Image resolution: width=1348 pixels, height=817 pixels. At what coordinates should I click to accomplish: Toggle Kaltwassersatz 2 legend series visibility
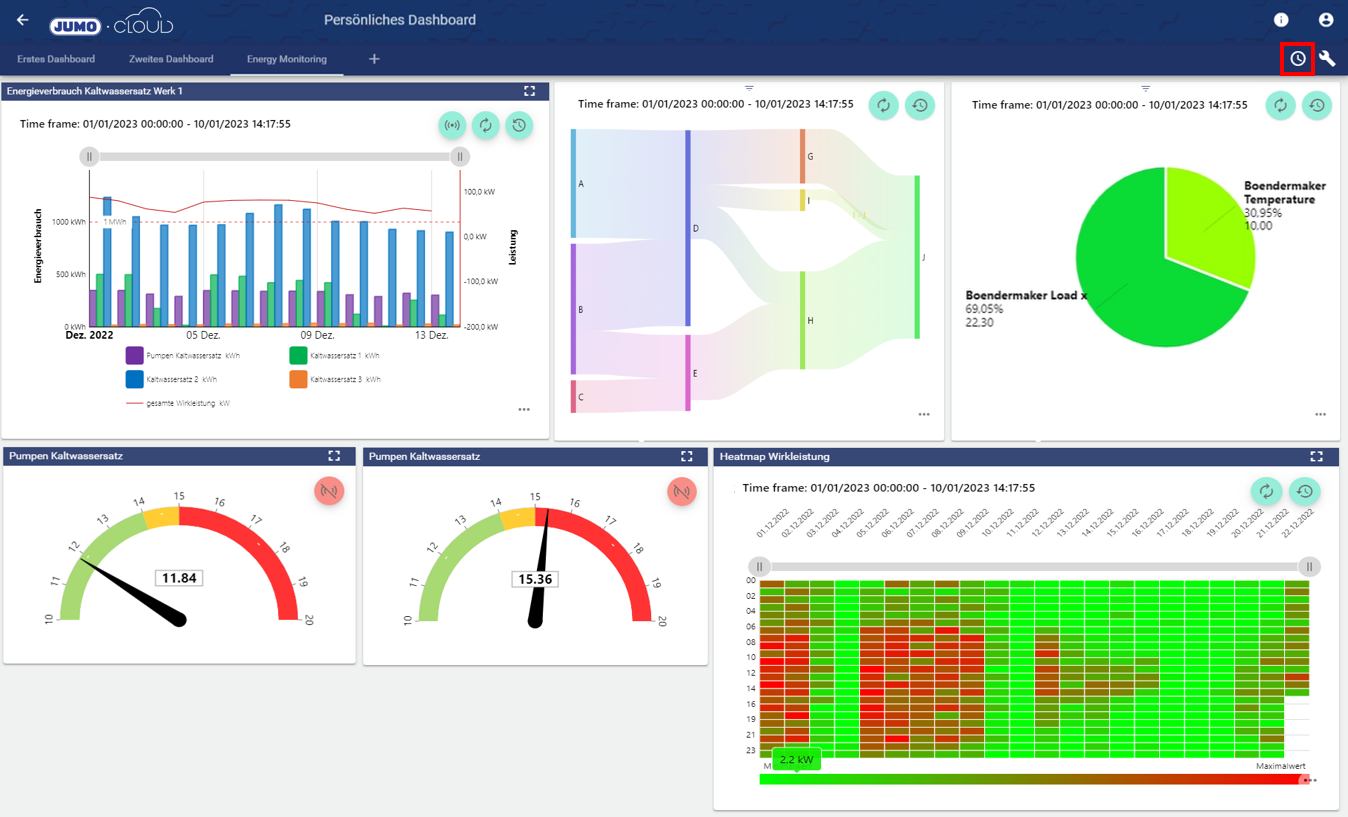pos(135,380)
